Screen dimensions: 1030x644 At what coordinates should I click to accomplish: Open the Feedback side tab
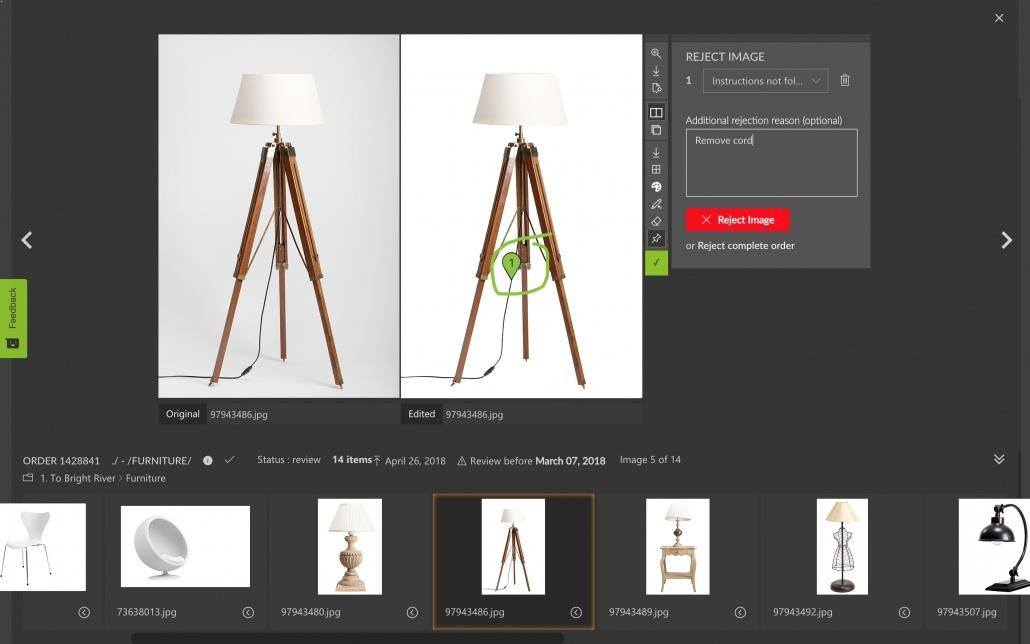click(13, 318)
